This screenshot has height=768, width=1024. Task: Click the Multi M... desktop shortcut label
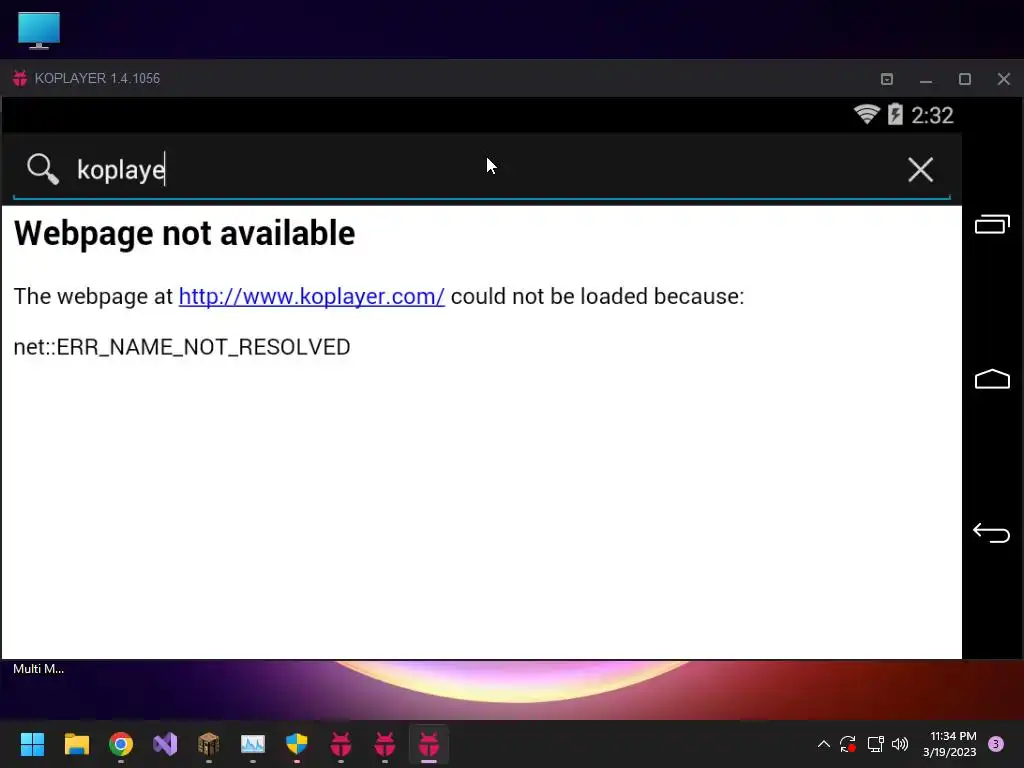(x=39, y=669)
